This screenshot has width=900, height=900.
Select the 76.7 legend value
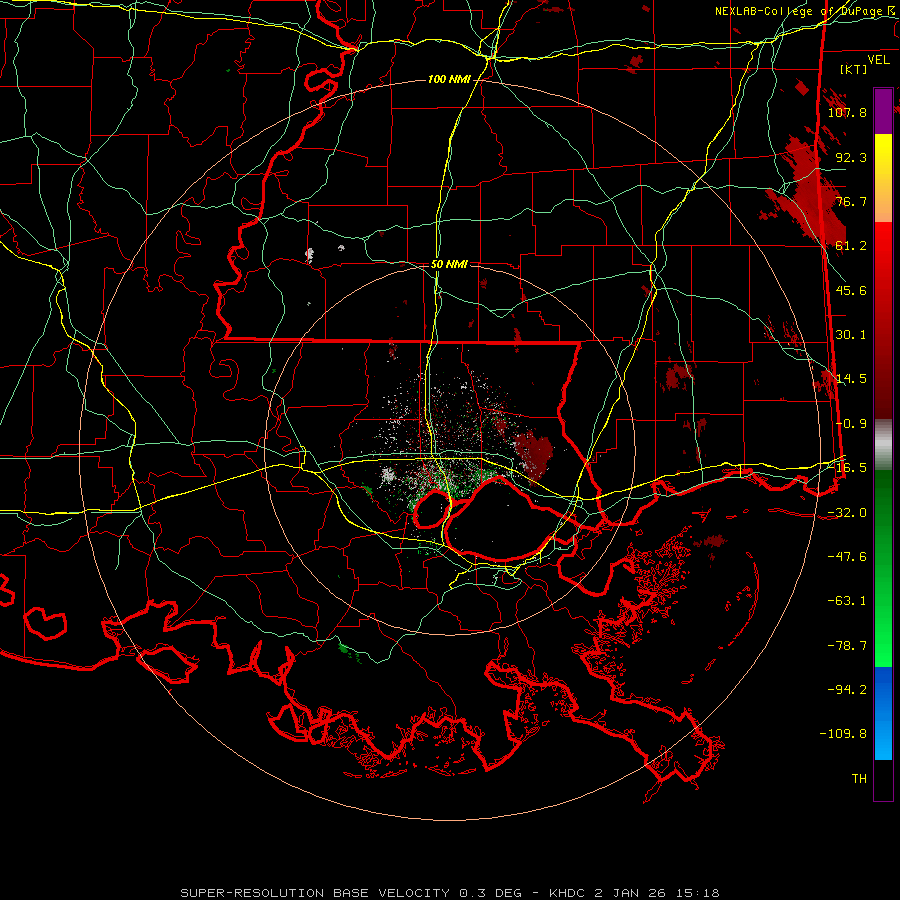pyautogui.click(x=851, y=201)
